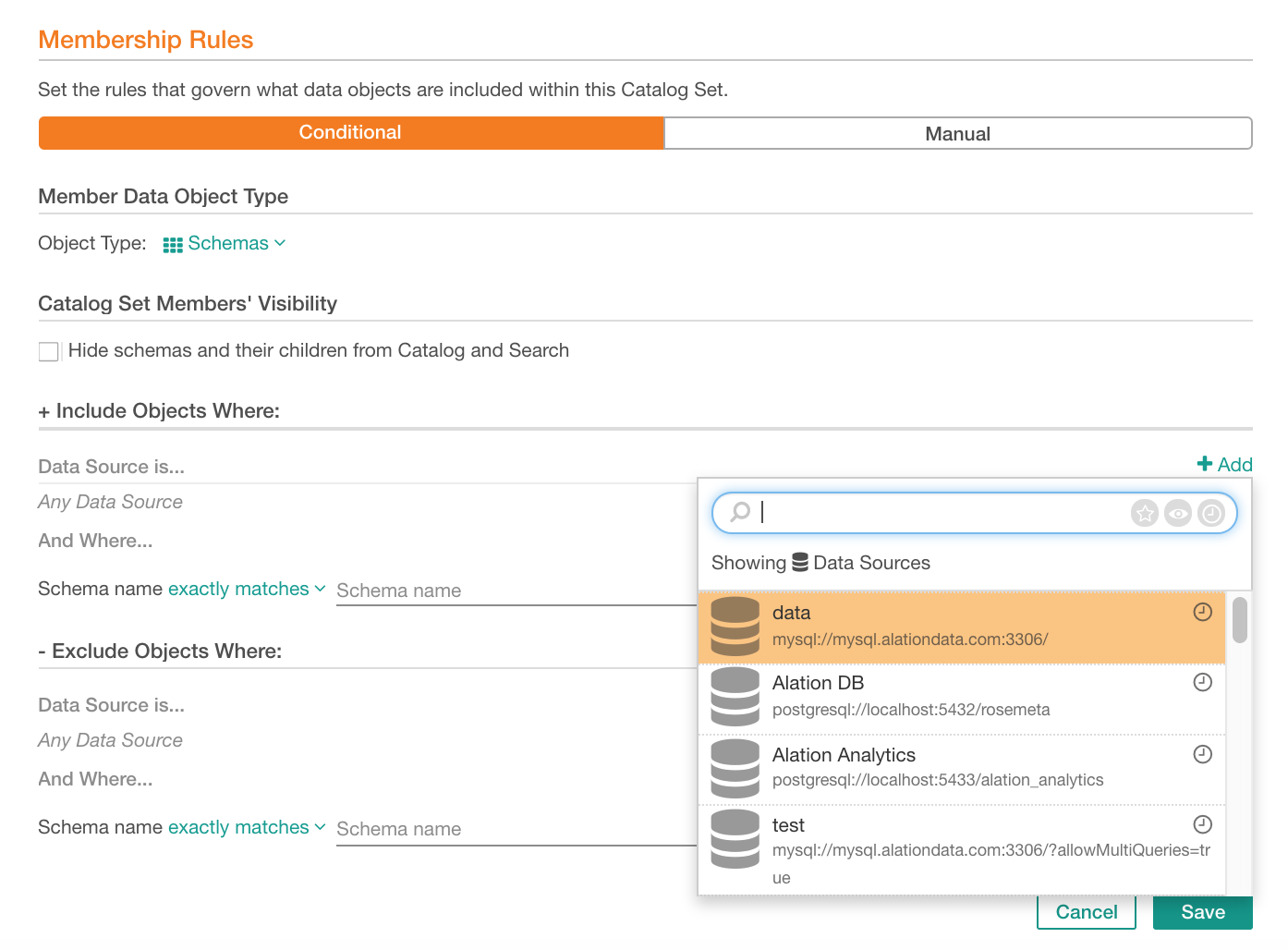Click mysql://mysql.alationdata.com:3306/ URL under data

tap(910, 639)
